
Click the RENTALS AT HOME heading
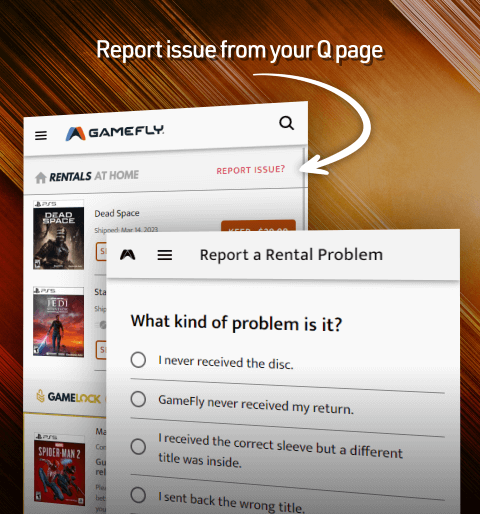pos(94,176)
